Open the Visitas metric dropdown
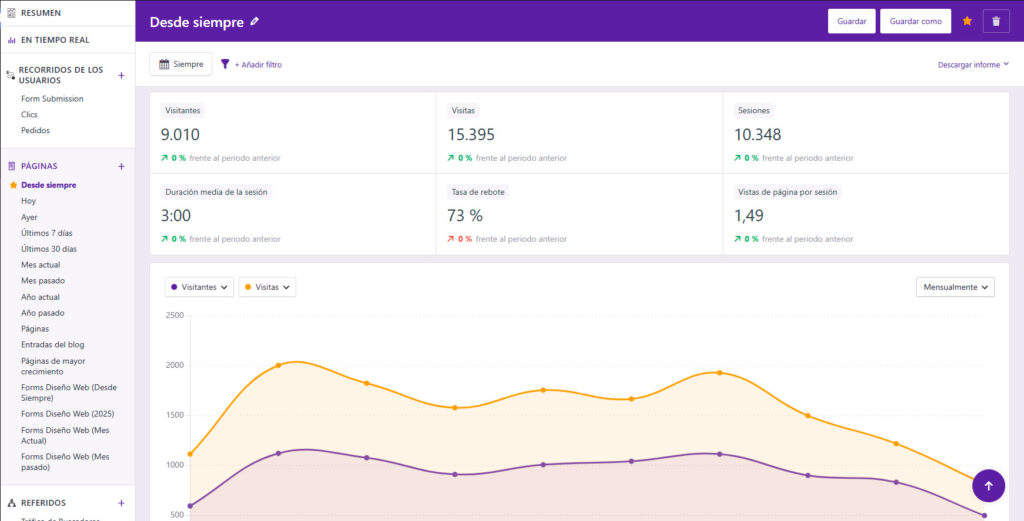 (x=267, y=287)
